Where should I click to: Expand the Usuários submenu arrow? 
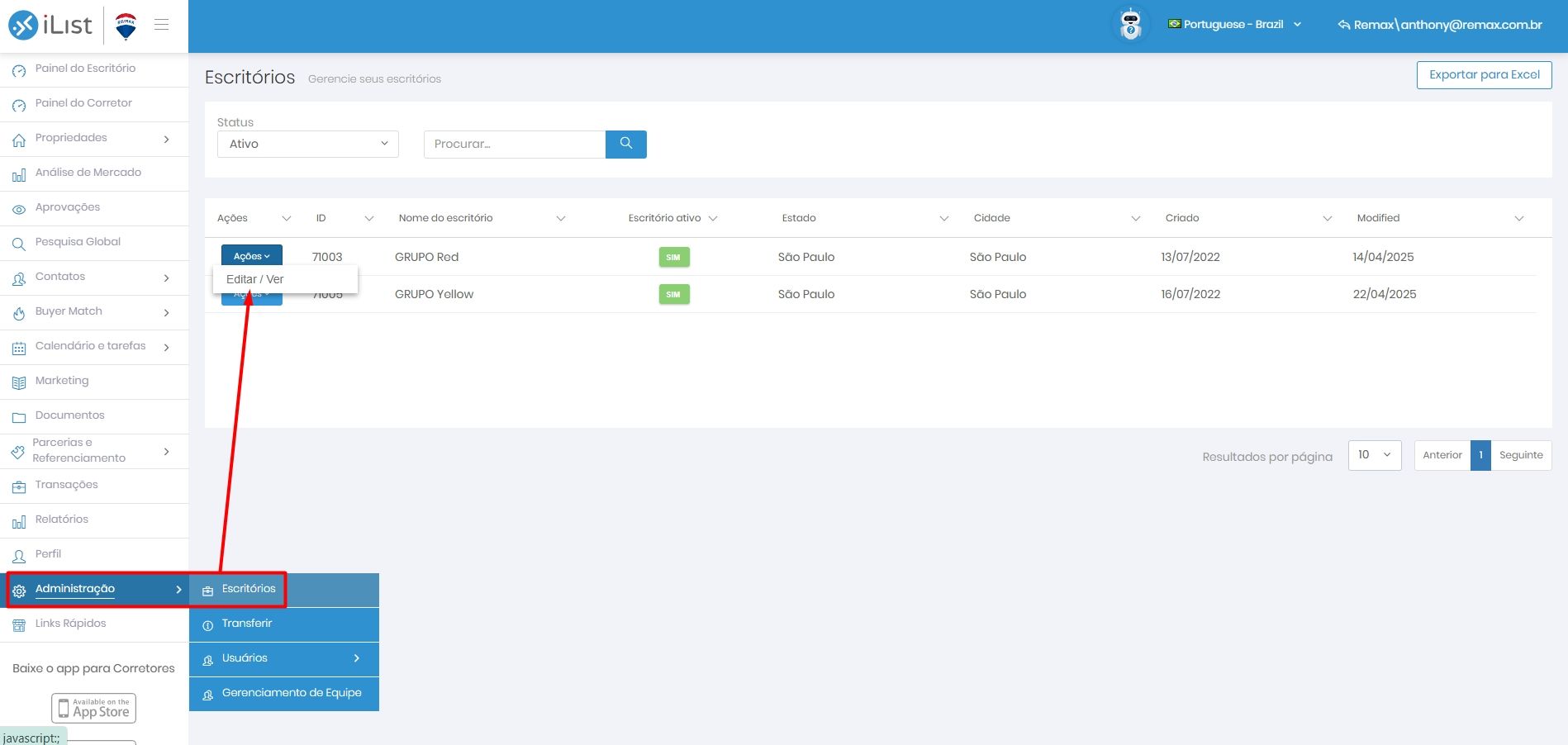point(357,658)
